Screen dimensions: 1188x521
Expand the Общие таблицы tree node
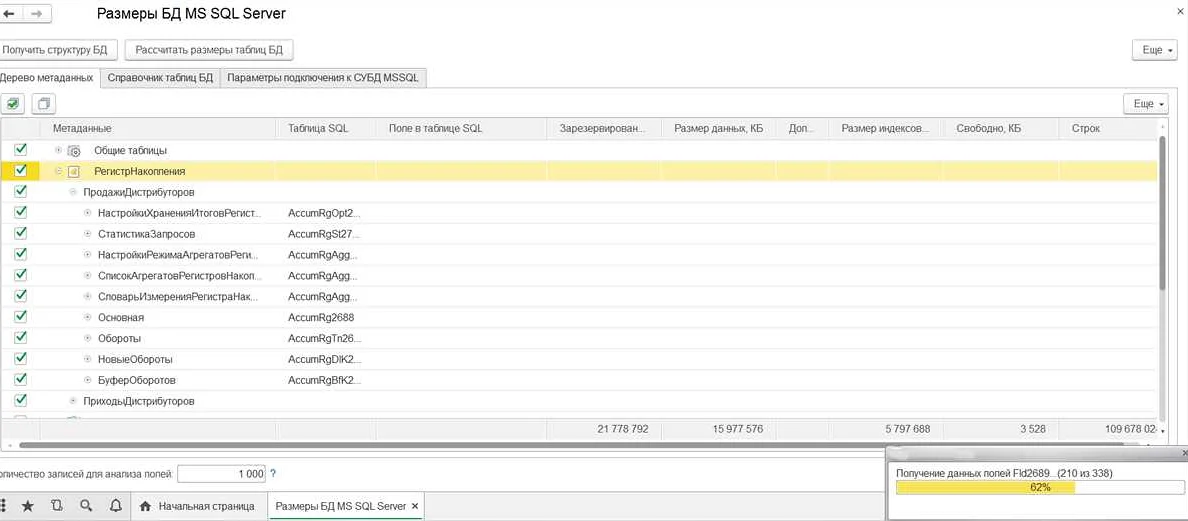[x=58, y=150]
